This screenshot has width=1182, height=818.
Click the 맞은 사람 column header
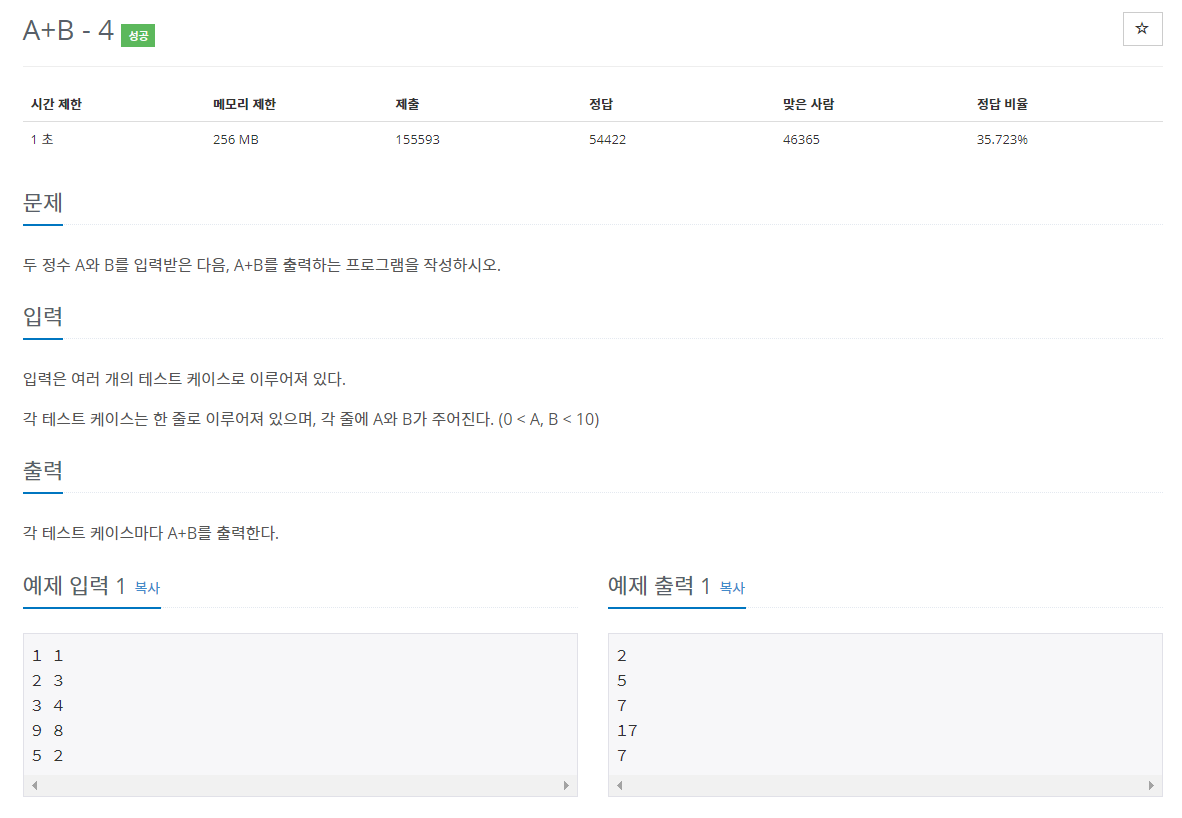[x=808, y=104]
